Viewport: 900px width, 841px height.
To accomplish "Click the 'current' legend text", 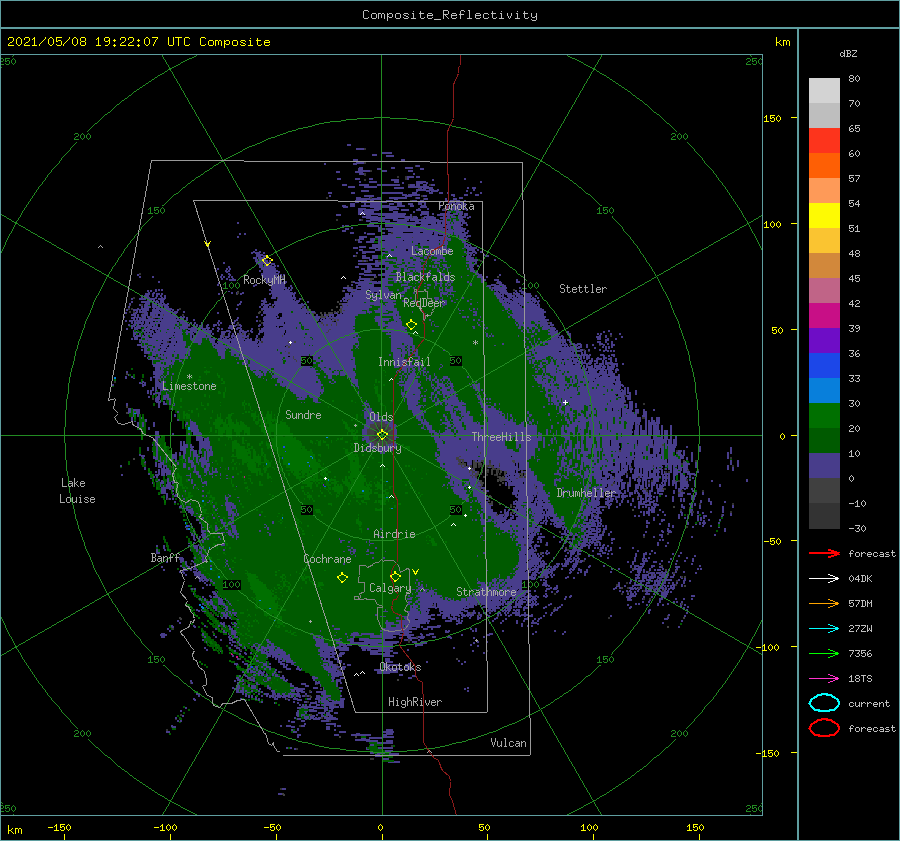I will tap(869, 703).
